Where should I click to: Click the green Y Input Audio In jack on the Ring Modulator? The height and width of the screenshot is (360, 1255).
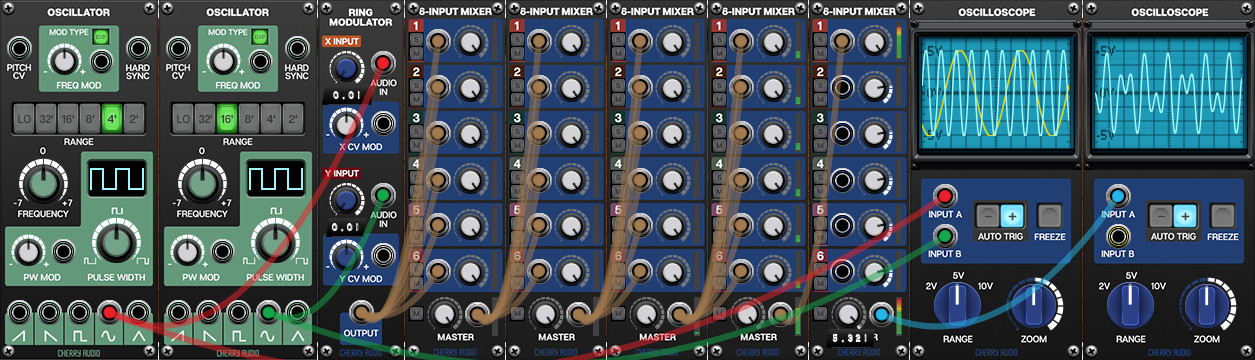tap(382, 194)
